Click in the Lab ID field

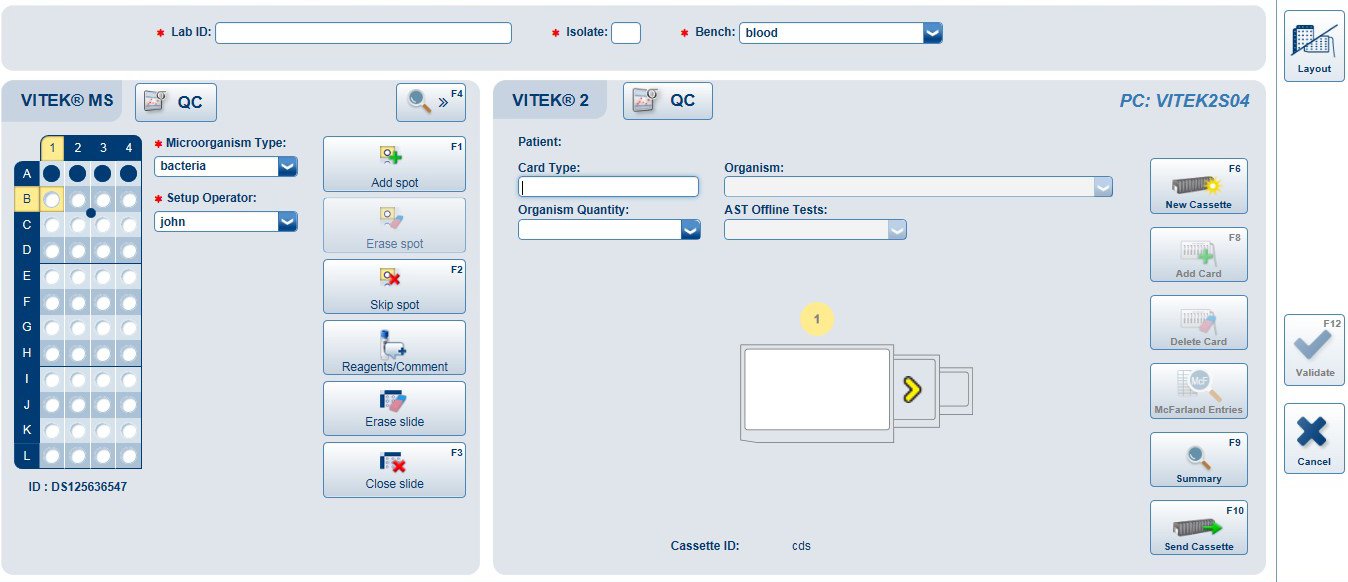[363, 33]
